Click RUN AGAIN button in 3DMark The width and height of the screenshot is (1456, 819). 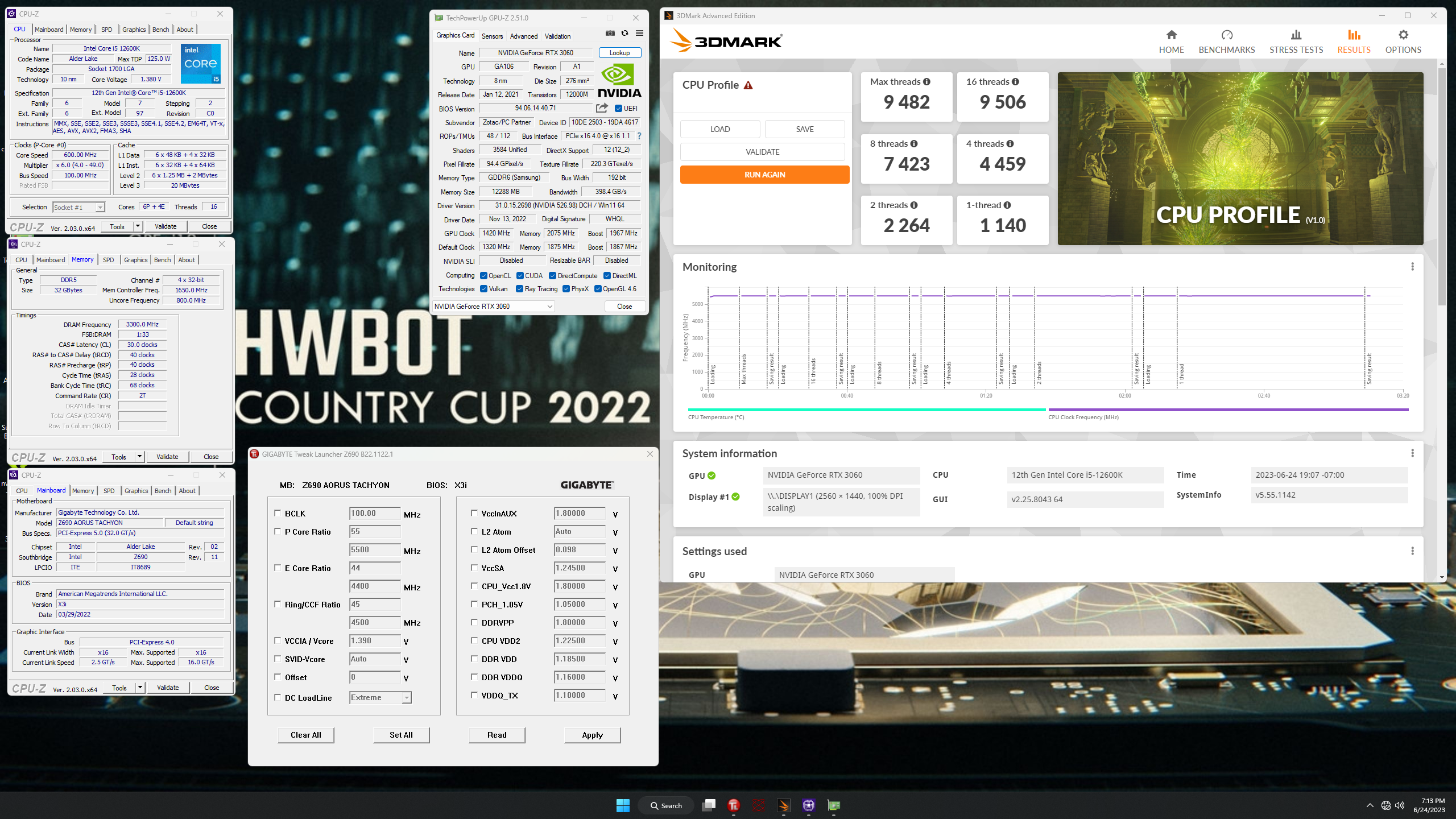tap(764, 175)
